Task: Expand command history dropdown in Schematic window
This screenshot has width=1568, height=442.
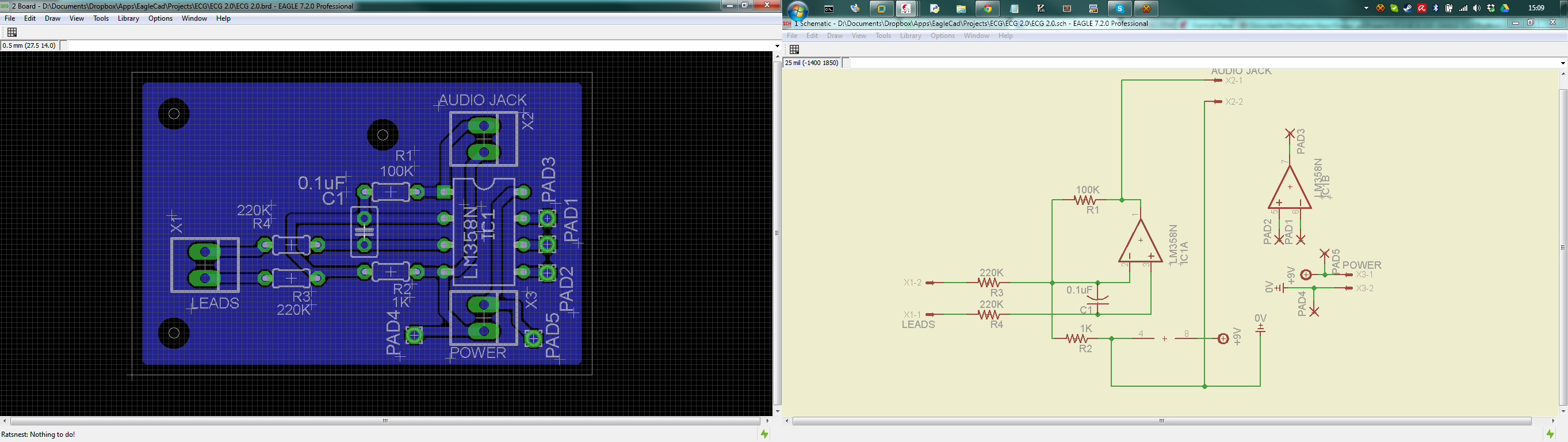Action: click(1562, 63)
